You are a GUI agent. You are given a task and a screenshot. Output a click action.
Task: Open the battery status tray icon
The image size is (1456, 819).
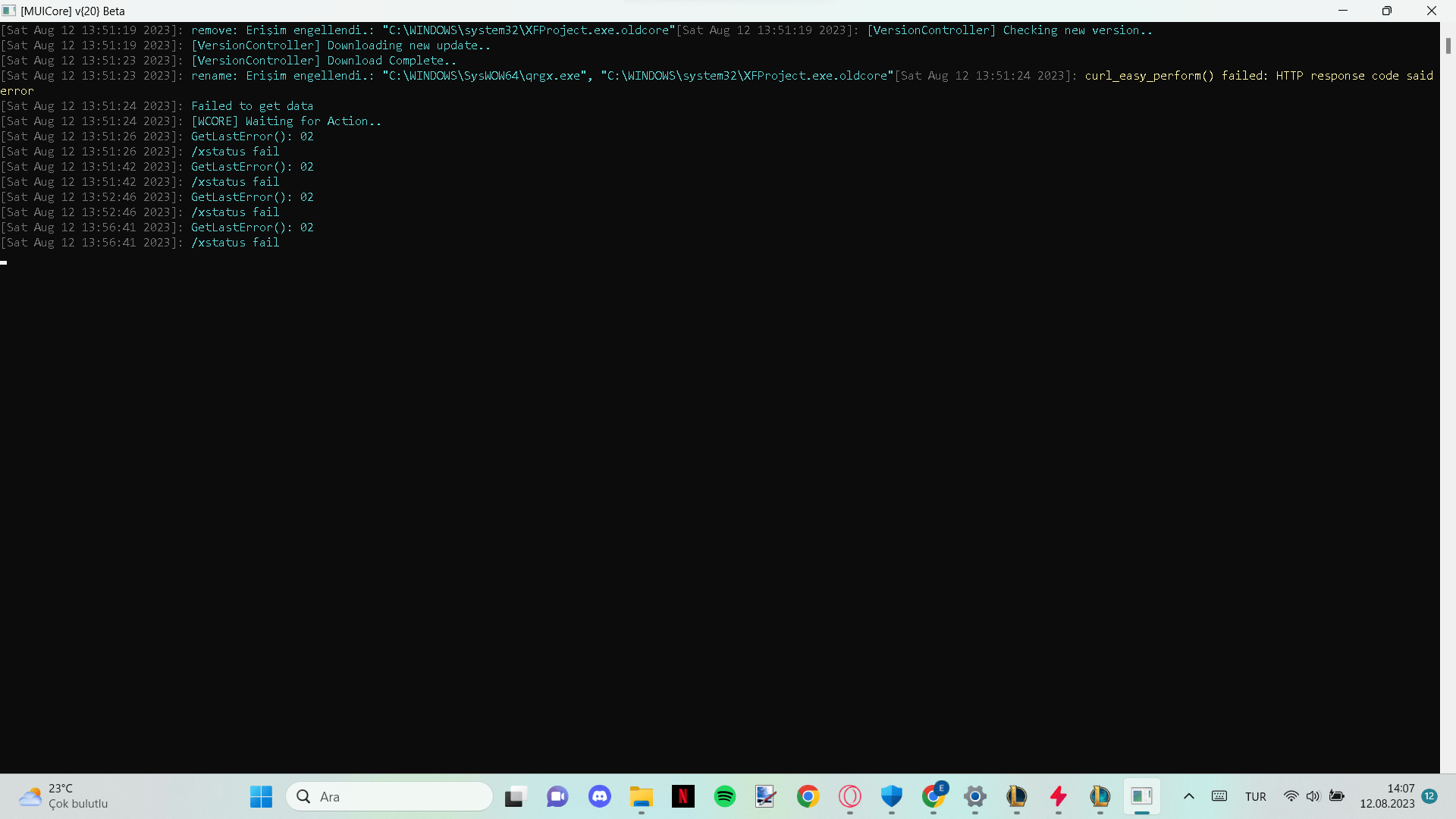click(x=1337, y=796)
